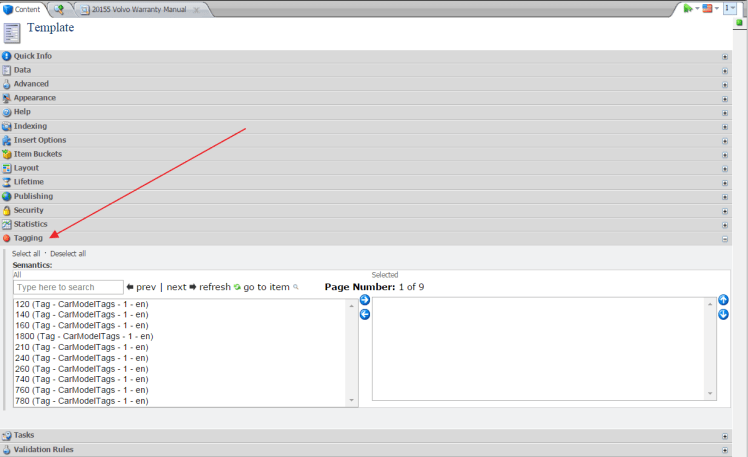Screen dimensions: 748x457
Task: Click the Data section icon
Action: 6,70
